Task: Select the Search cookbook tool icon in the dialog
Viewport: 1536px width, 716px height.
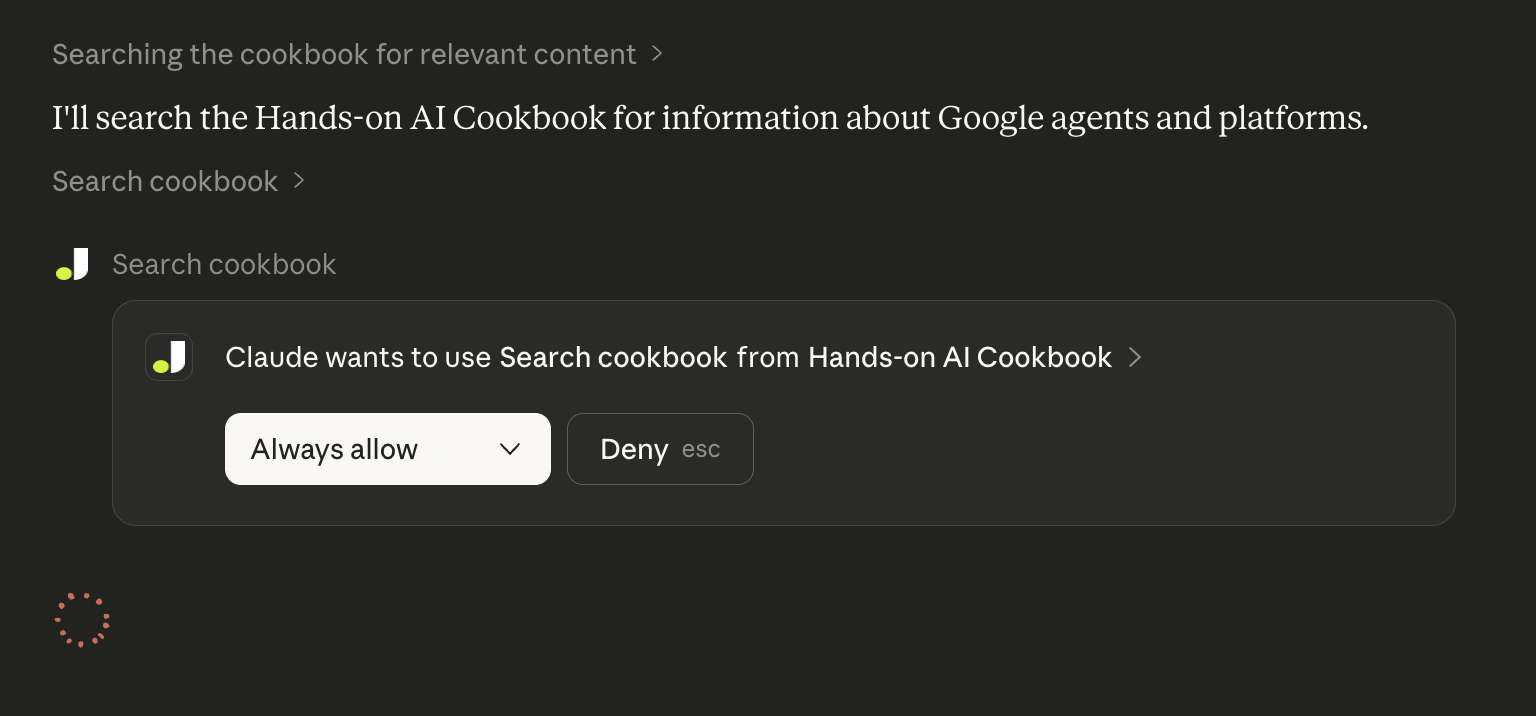Action: coord(169,357)
